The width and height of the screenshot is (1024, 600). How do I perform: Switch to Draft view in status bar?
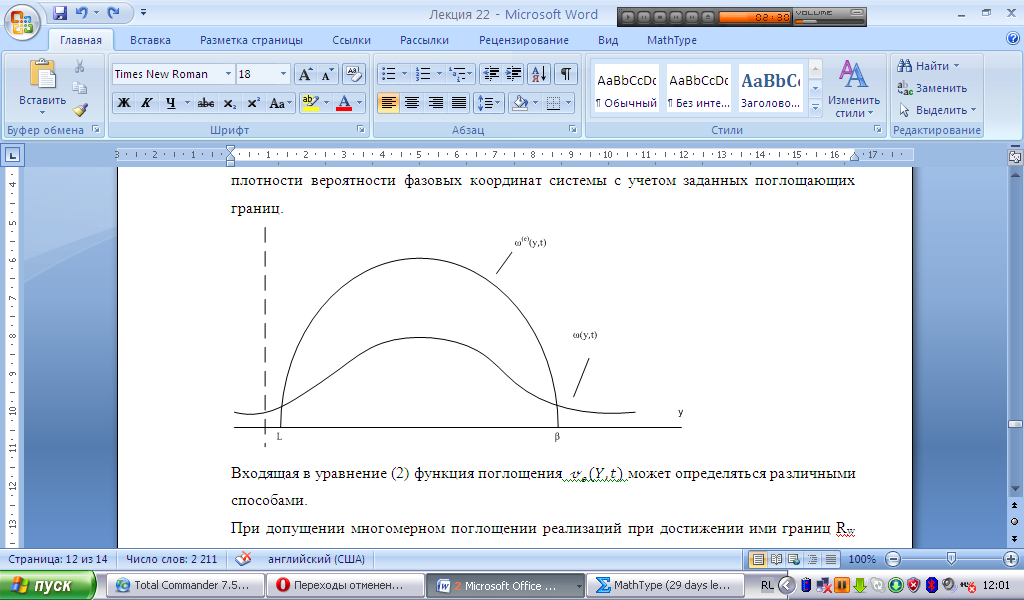[831, 560]
